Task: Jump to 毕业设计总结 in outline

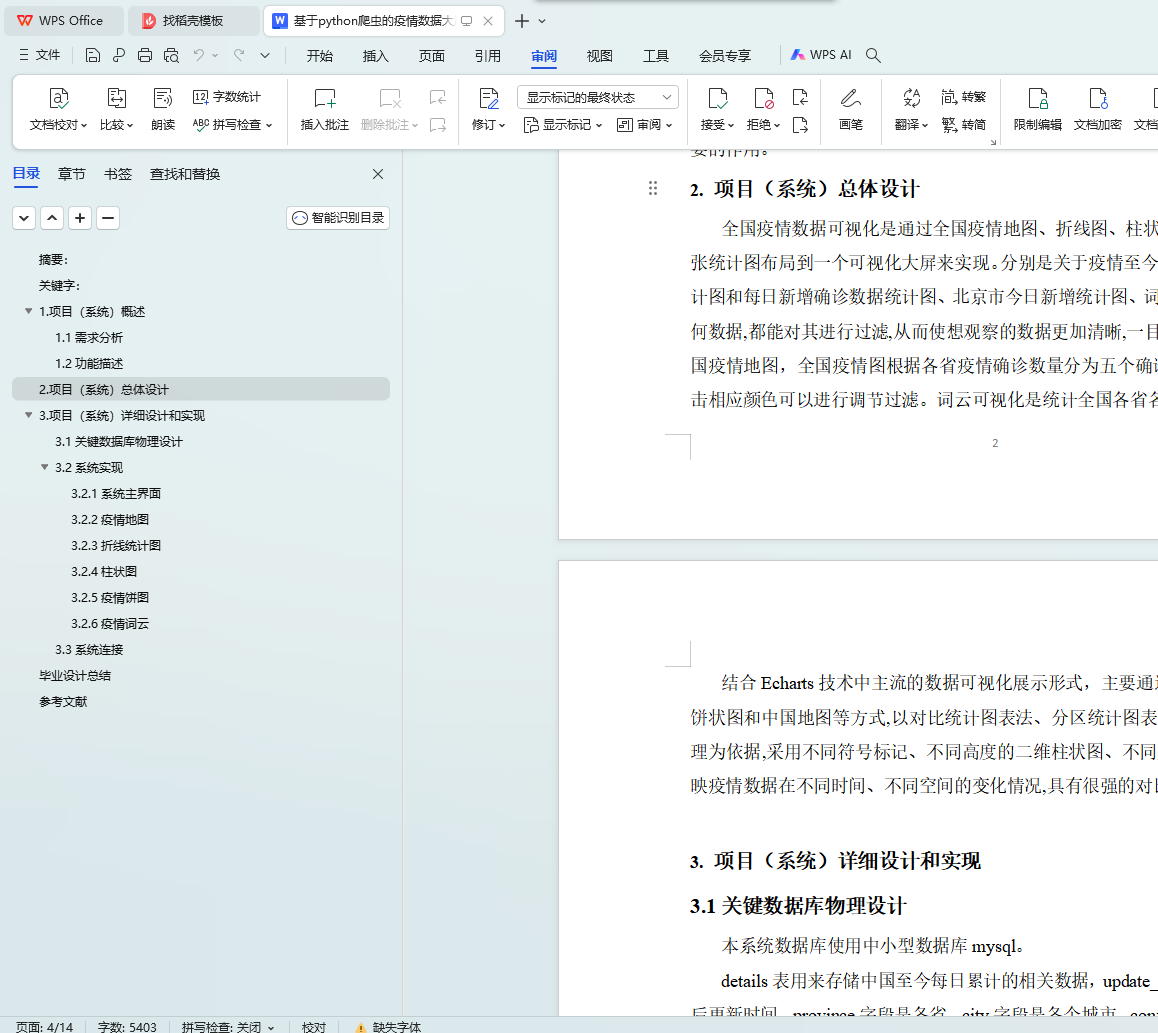Action: click(75, 676)
